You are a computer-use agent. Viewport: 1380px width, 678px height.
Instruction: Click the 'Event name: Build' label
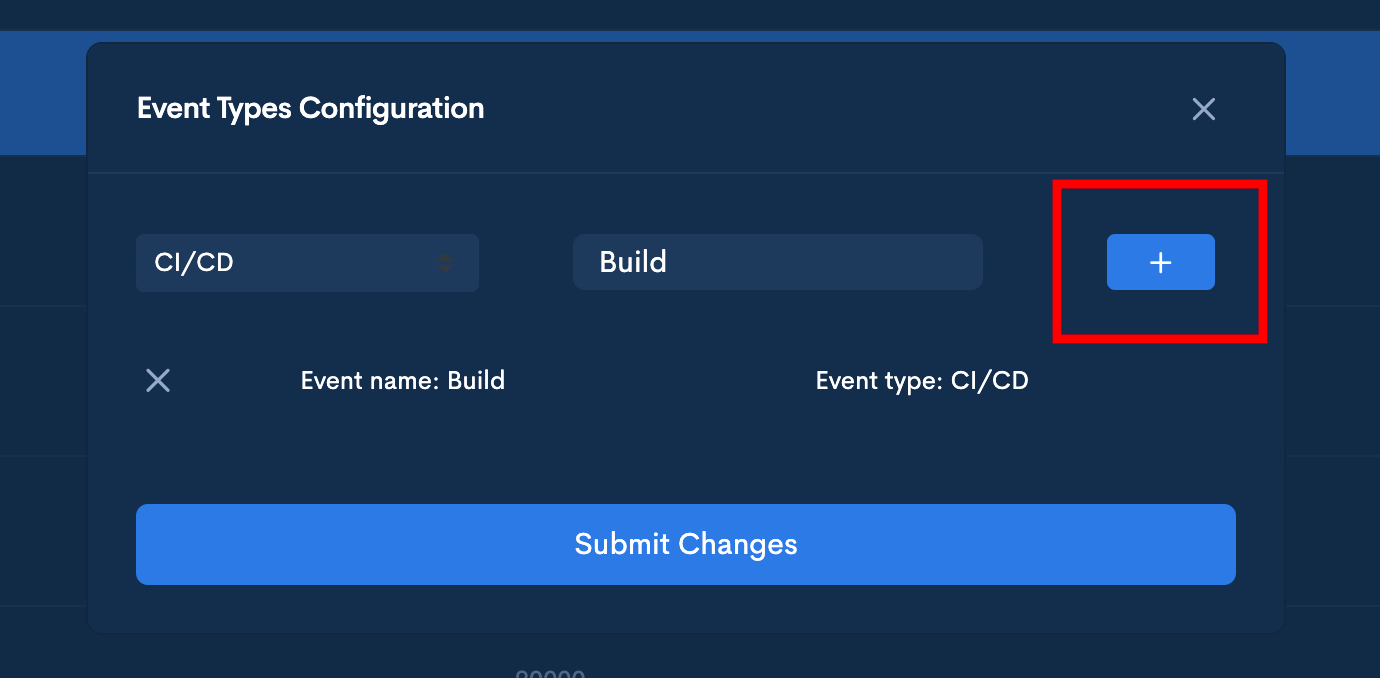402,380
